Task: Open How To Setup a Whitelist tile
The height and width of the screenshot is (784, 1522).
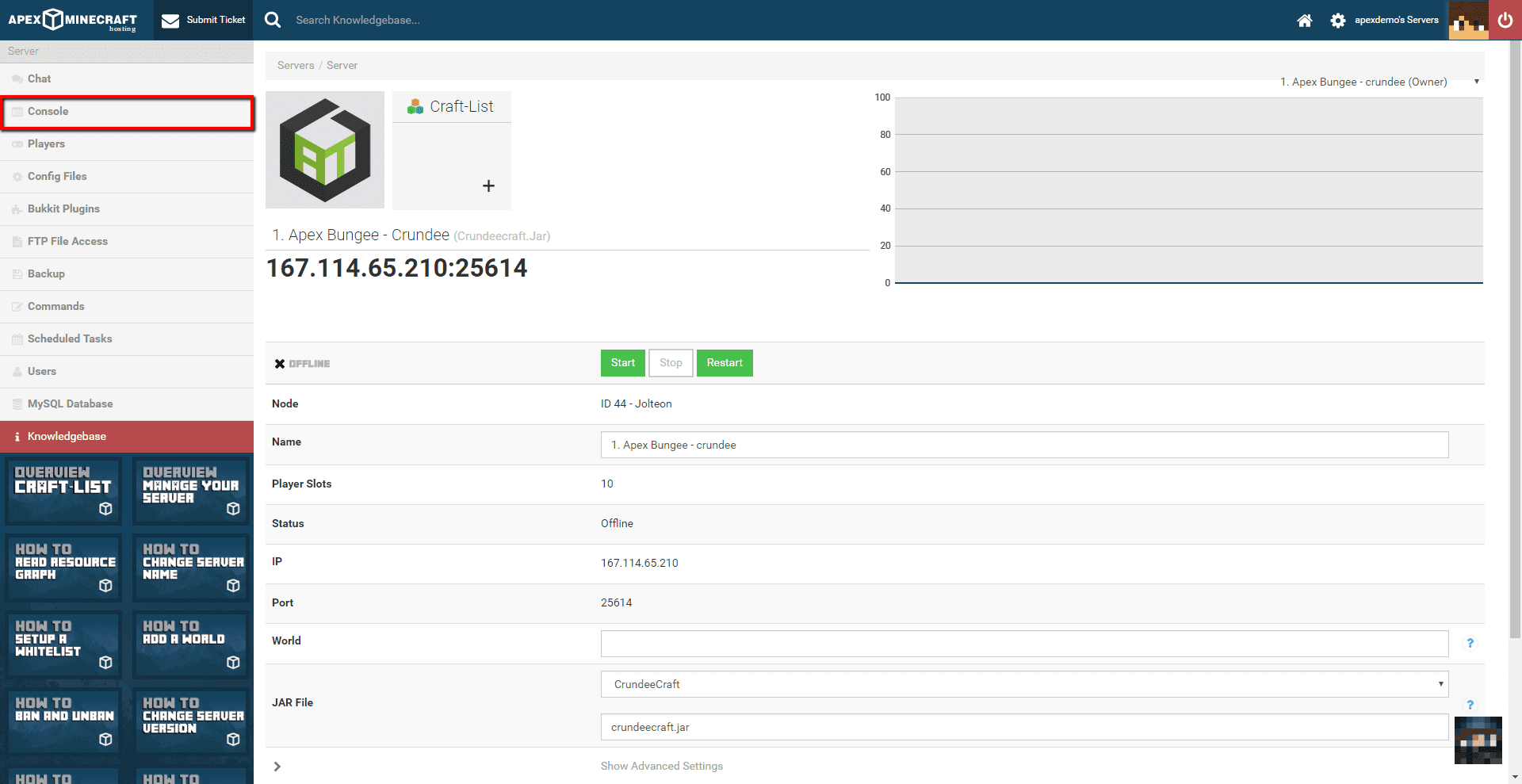Action: click(x=63, y=644)
